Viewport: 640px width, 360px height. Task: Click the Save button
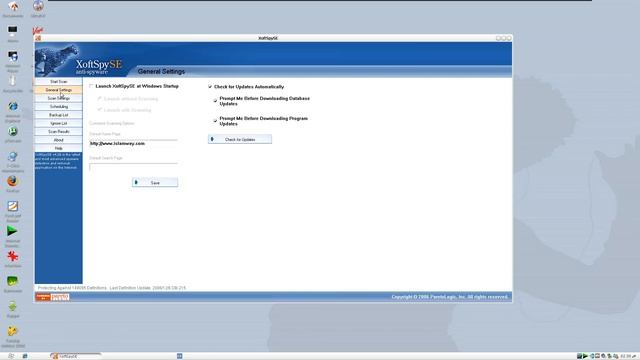(155, 182)
